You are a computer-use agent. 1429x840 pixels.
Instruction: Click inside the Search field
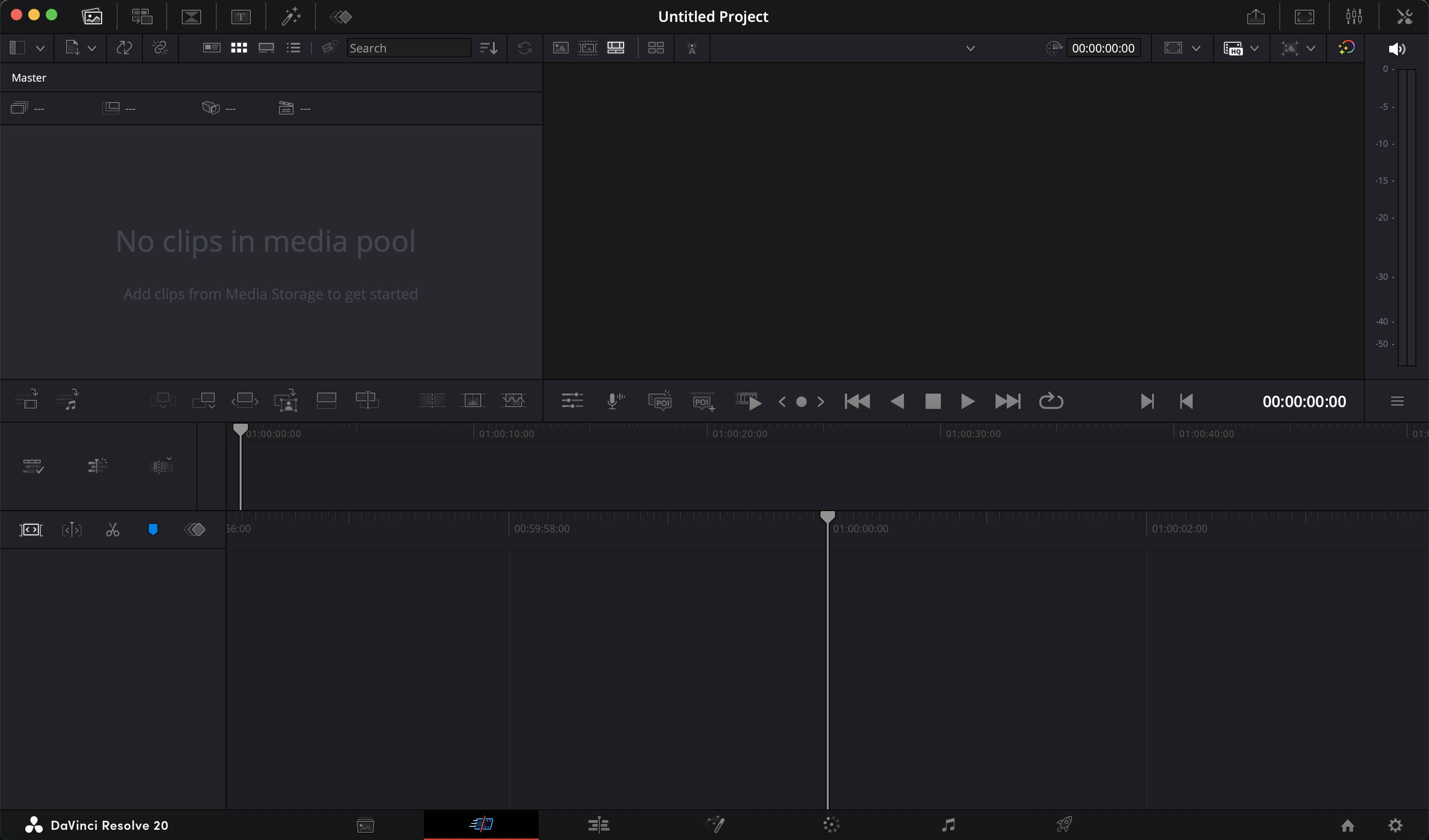[409, 48]
